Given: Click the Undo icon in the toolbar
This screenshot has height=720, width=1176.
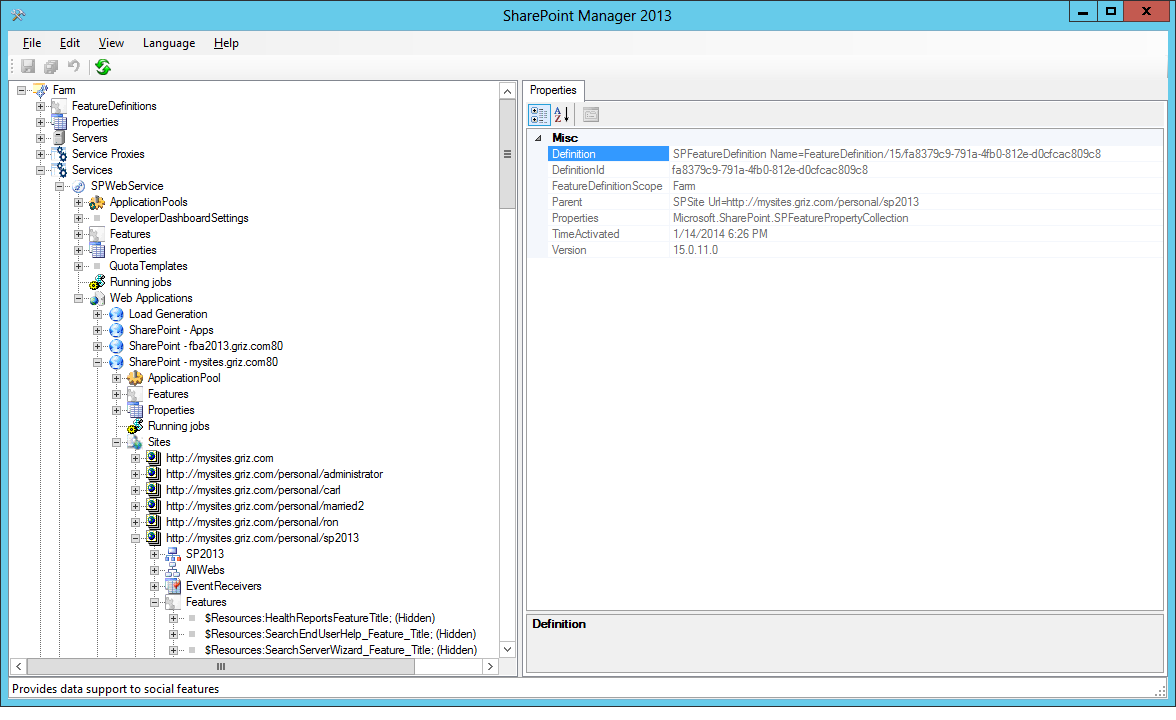Looking at the screenshot, I should pos(72,66).
